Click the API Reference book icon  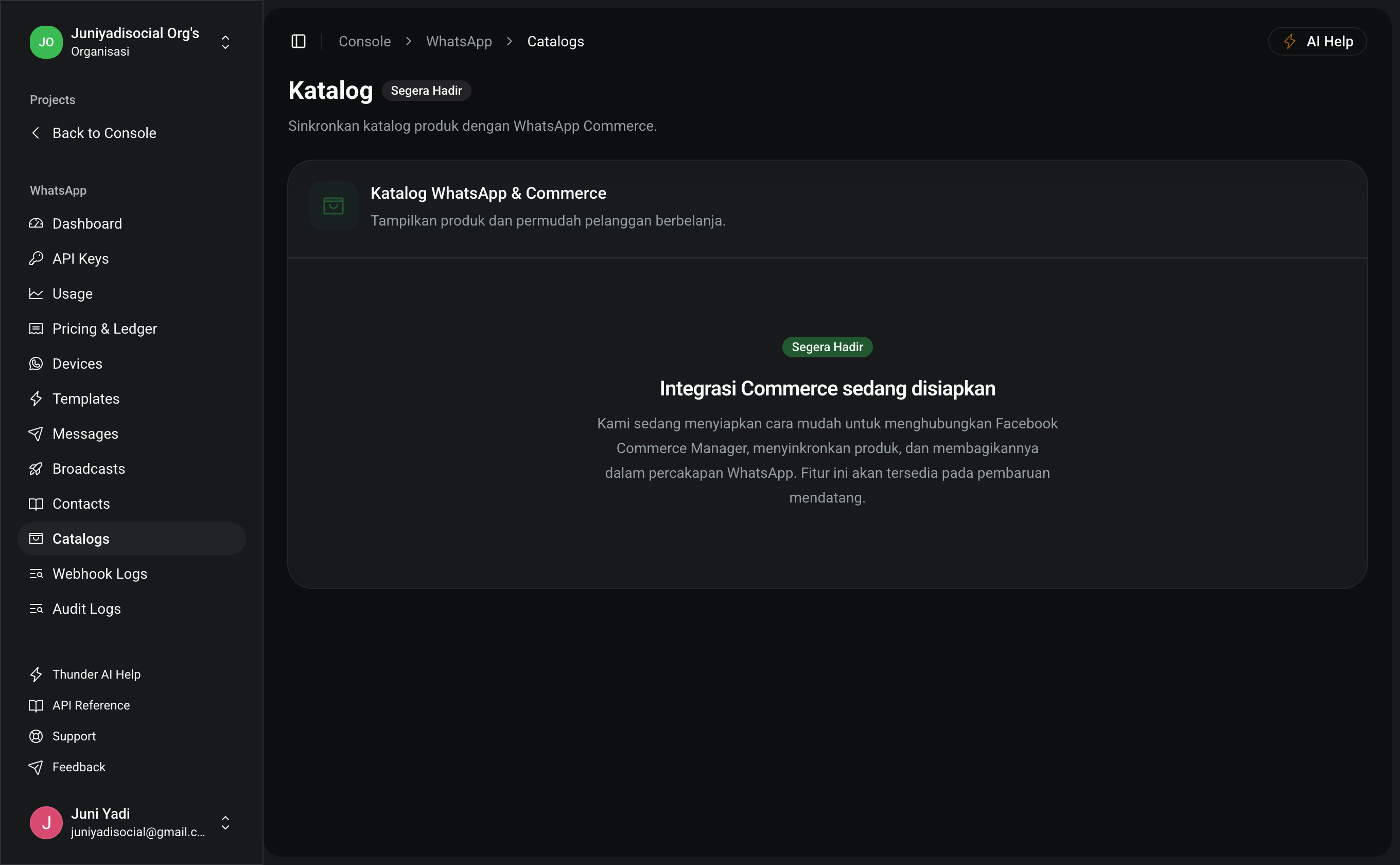[36, 705]
